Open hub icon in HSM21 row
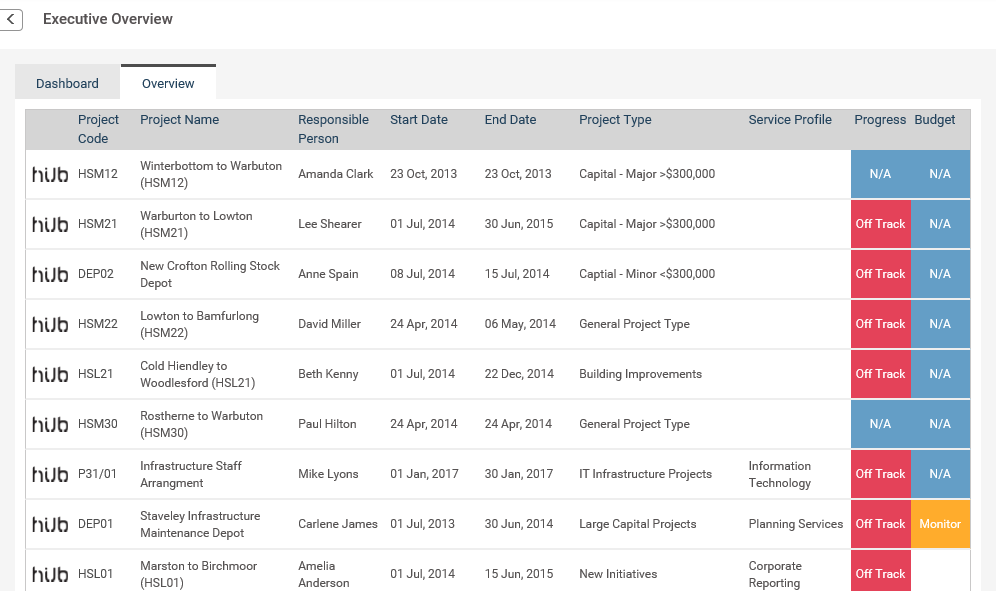Screen dimensions: 996x591 (x=50, y=224)
